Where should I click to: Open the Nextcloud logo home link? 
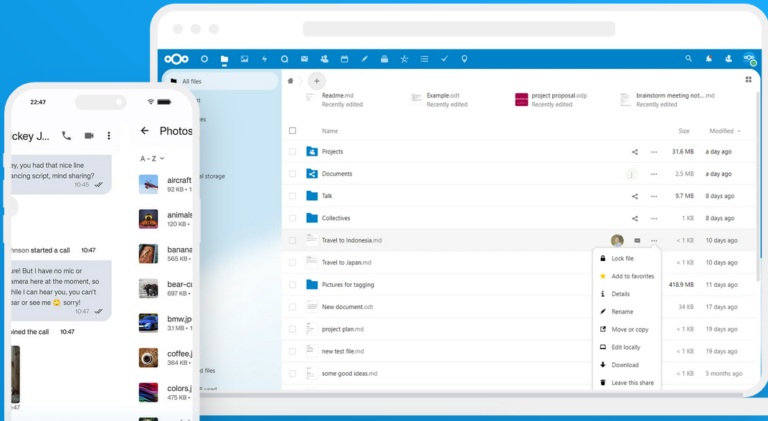click(x=180, y=59)
